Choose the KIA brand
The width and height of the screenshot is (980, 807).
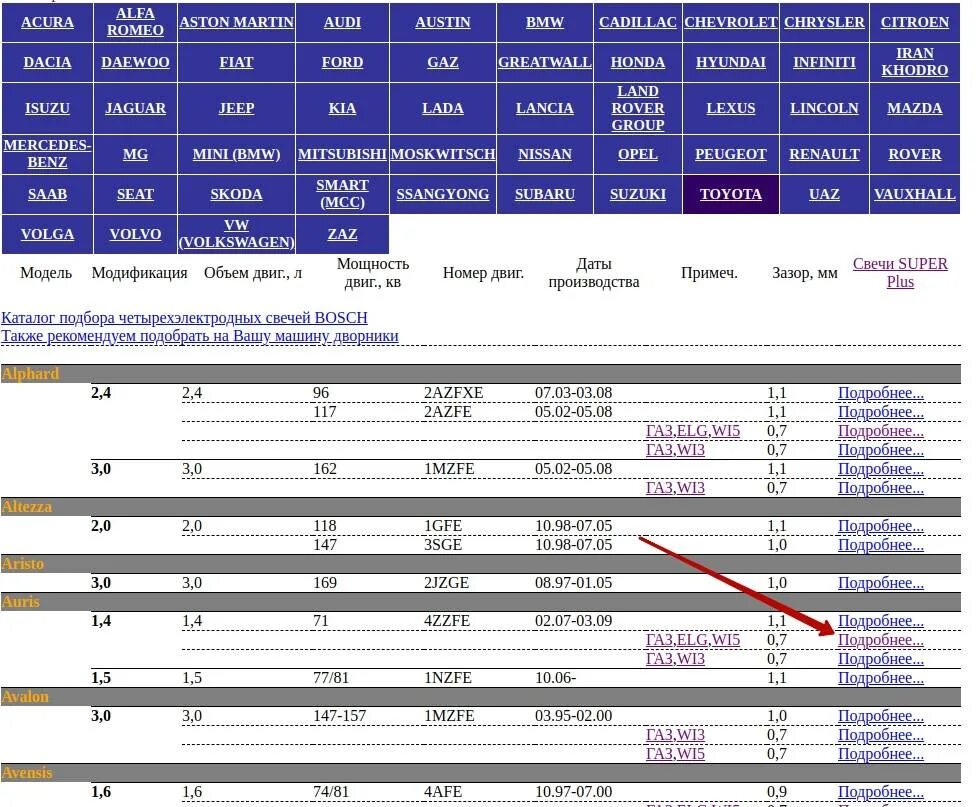[342, 108]
